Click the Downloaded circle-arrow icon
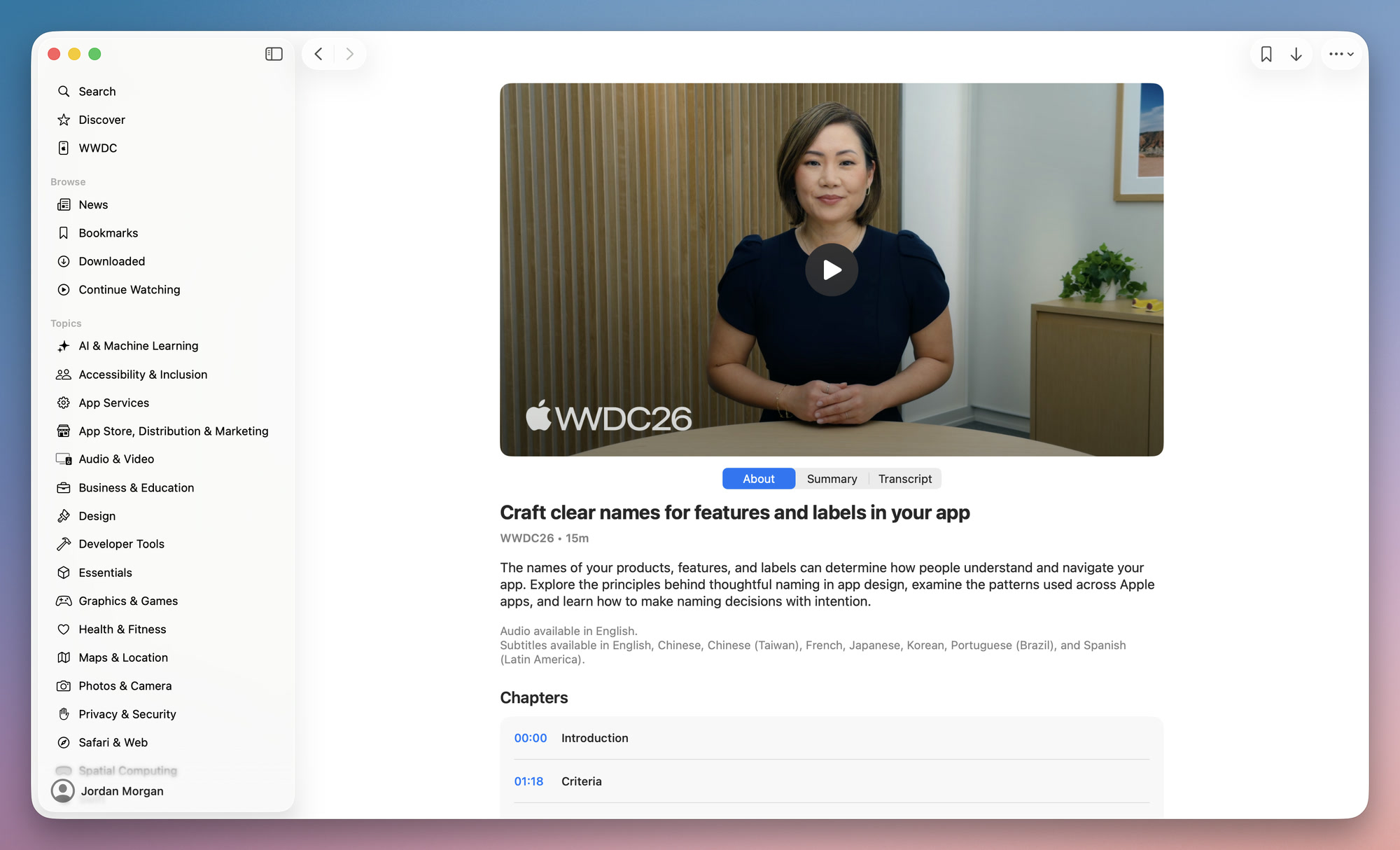 click(64, 261)
